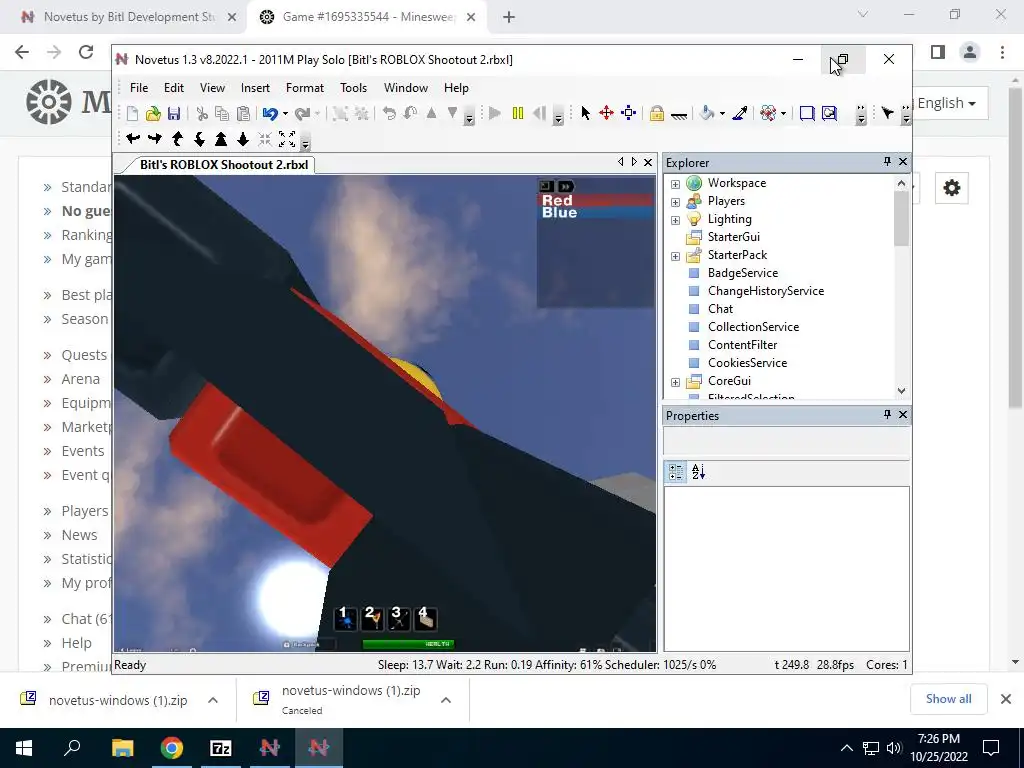Open the Undo history dropdown arrow

[x=285, y=114]
